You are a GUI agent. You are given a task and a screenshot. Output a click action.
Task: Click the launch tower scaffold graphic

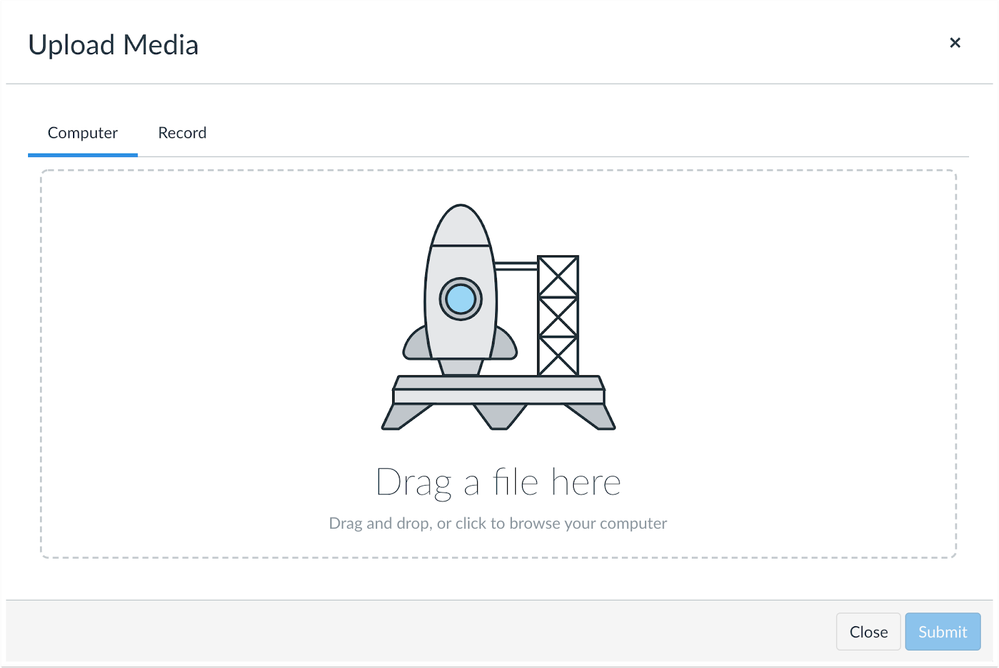[557, 316]
